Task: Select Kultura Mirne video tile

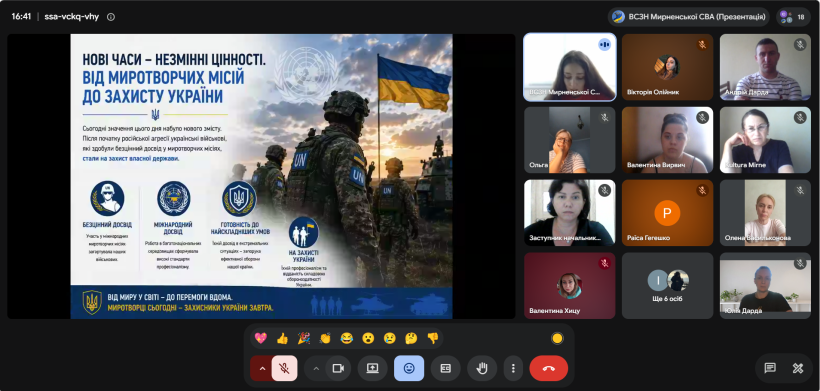Action: click(765, 140)
